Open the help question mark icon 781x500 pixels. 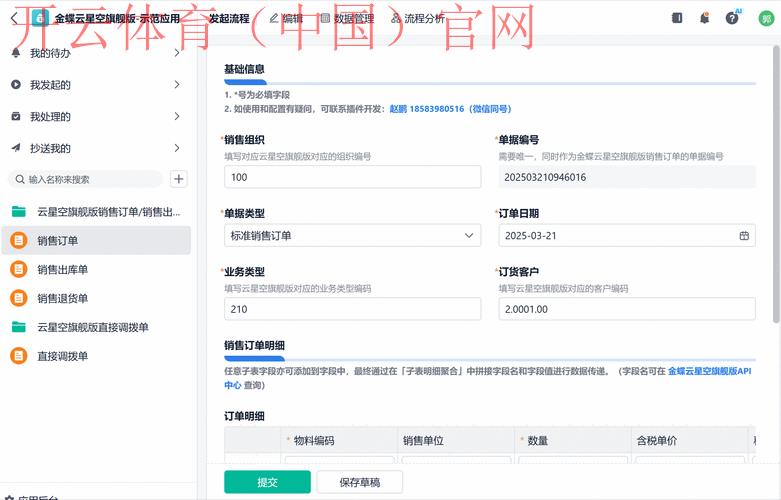tap(732, 18)
